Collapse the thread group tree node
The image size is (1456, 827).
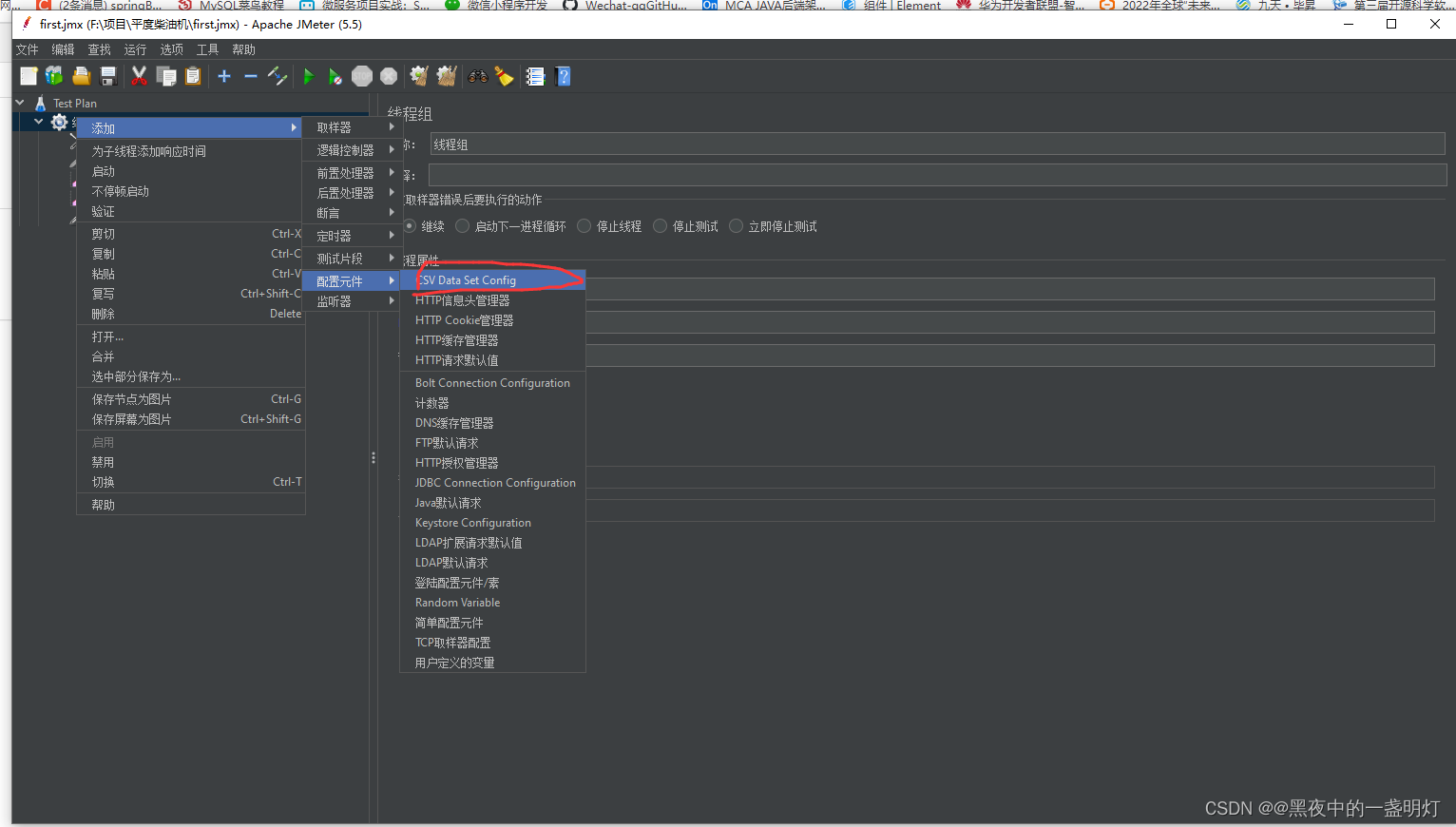[38, 122]
